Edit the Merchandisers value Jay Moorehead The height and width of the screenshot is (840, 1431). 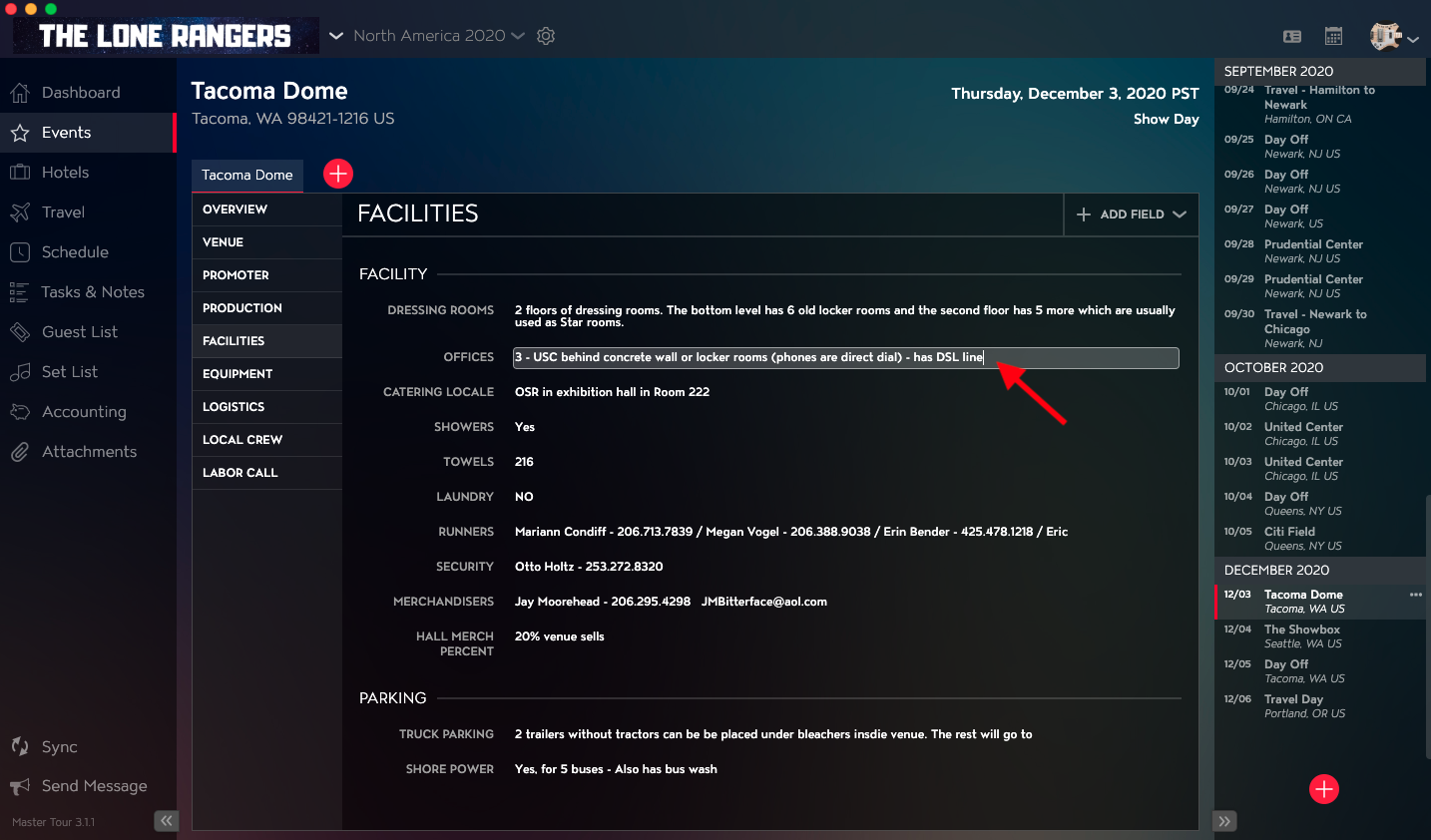pos(671,602)
